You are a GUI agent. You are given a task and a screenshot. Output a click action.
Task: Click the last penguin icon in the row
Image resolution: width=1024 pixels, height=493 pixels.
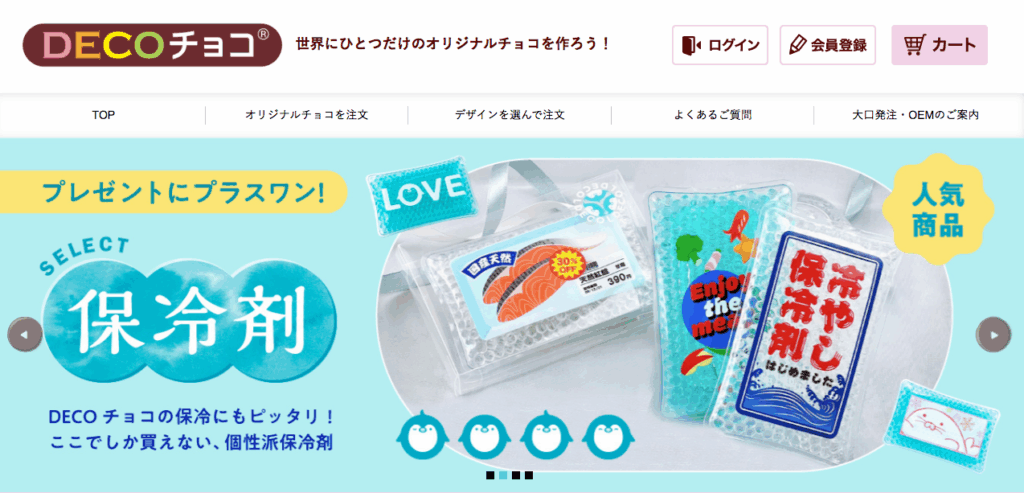click(x=607, y=435)
